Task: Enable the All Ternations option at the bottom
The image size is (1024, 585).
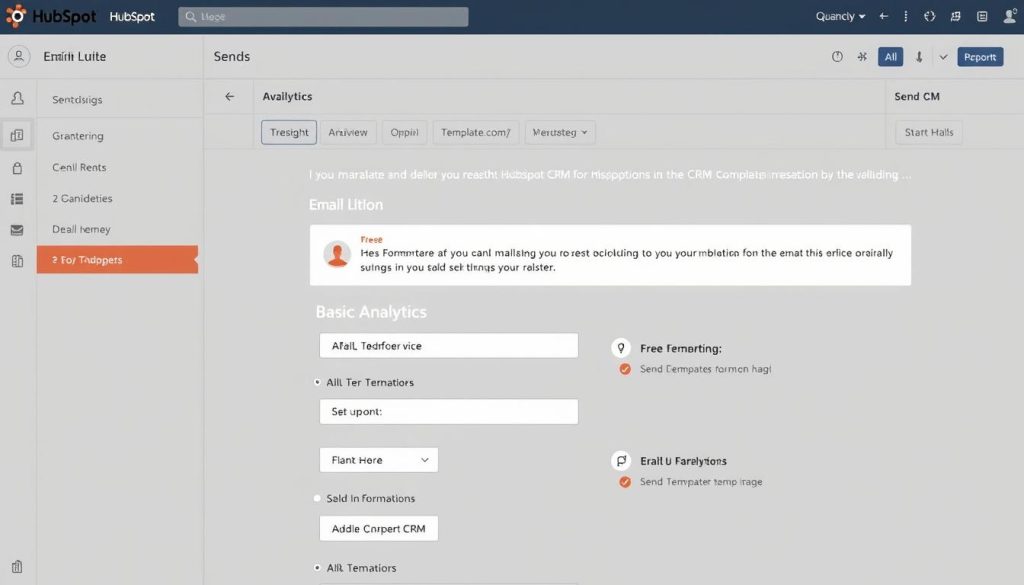Action: pyautogui.click(x=317, y=567)
